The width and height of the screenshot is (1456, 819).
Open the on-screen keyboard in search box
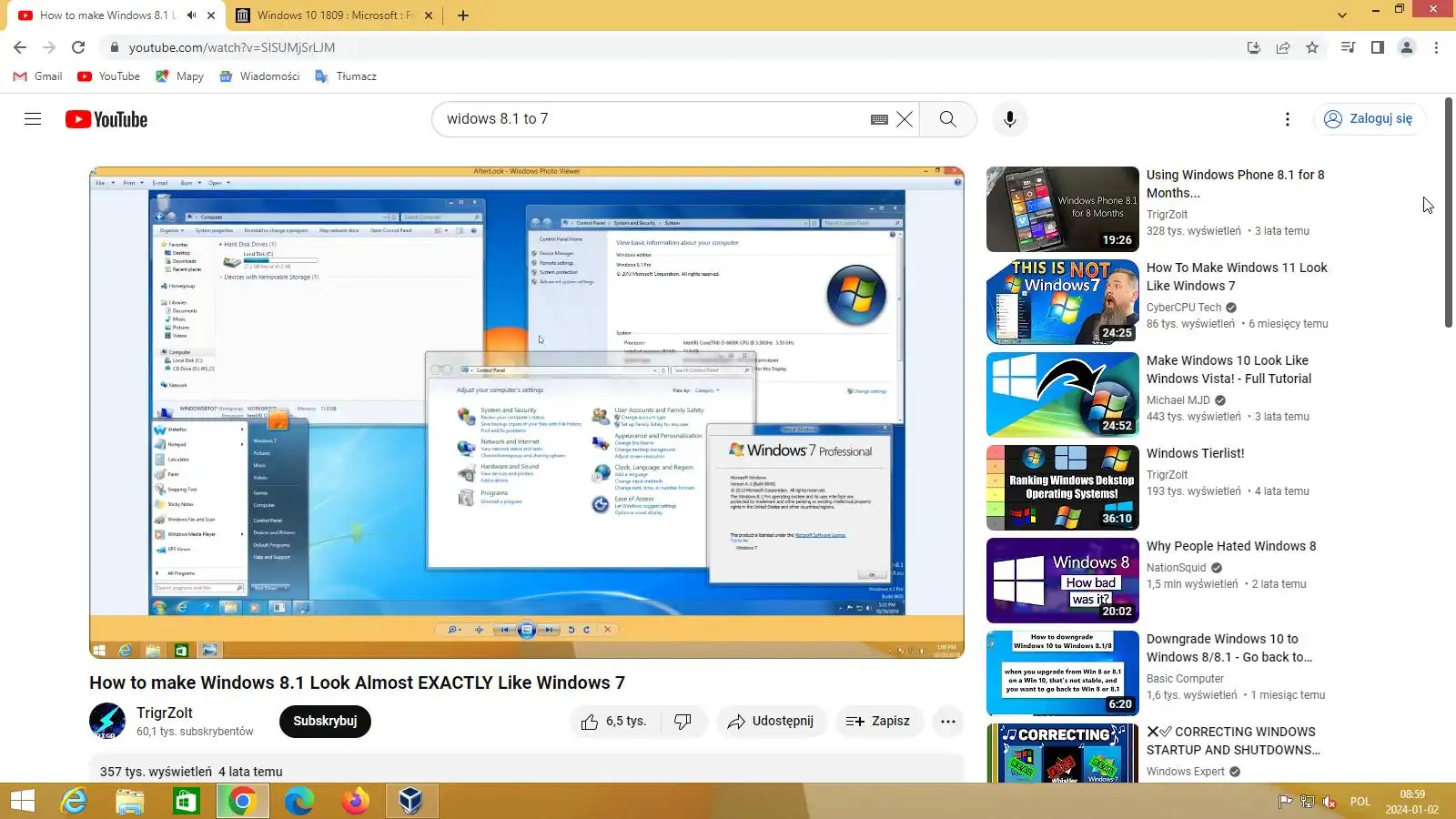879,119
